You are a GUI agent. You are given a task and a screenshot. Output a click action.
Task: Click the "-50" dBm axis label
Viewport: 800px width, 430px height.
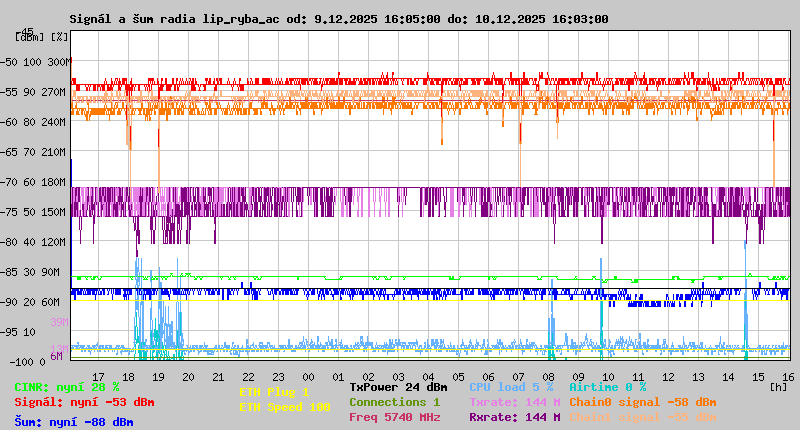[x=9, y=62]
